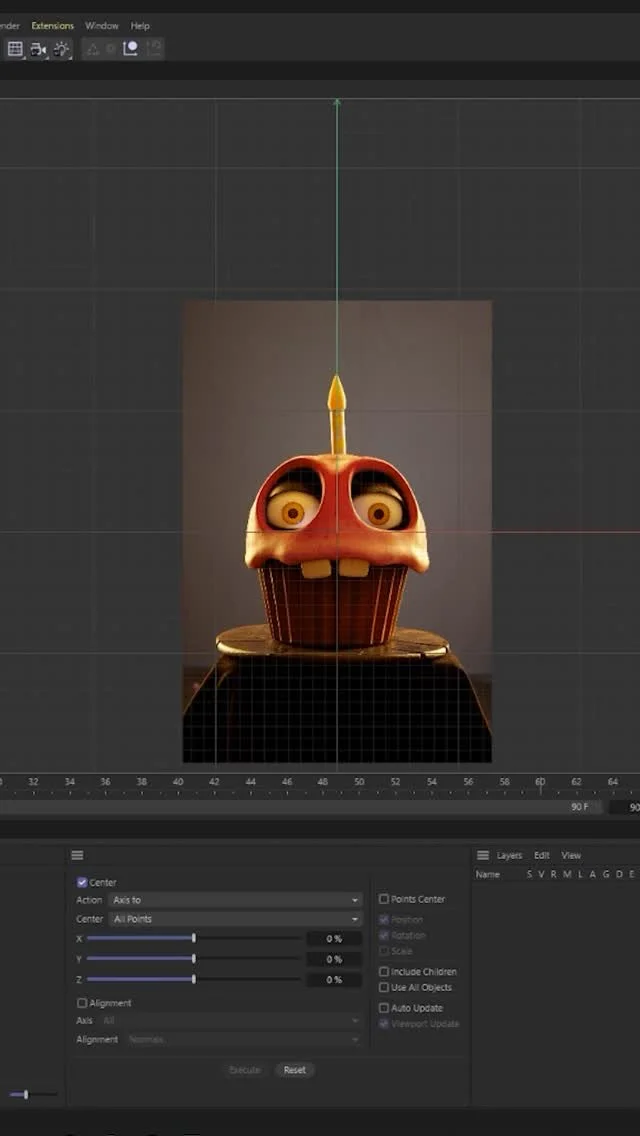
Task: Click the green Y-axis arrow tip in viewport
Action: (337, 102)
